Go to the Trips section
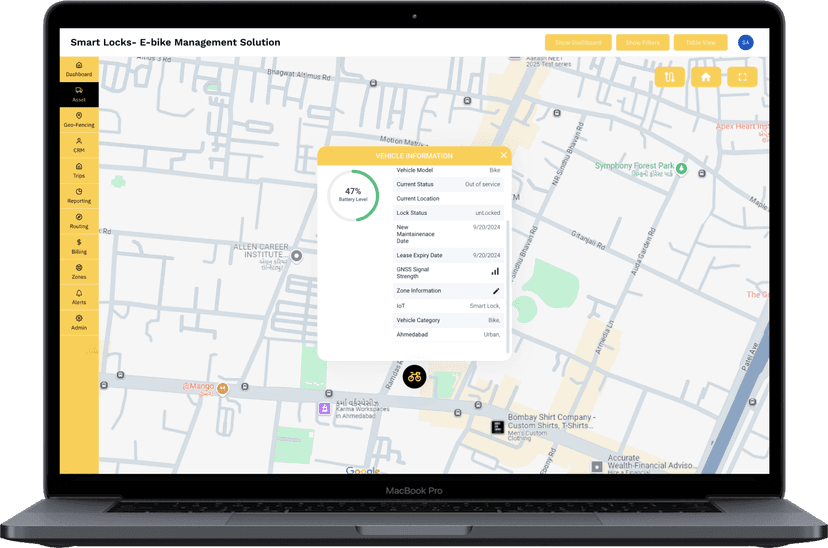 coord(79,170)
